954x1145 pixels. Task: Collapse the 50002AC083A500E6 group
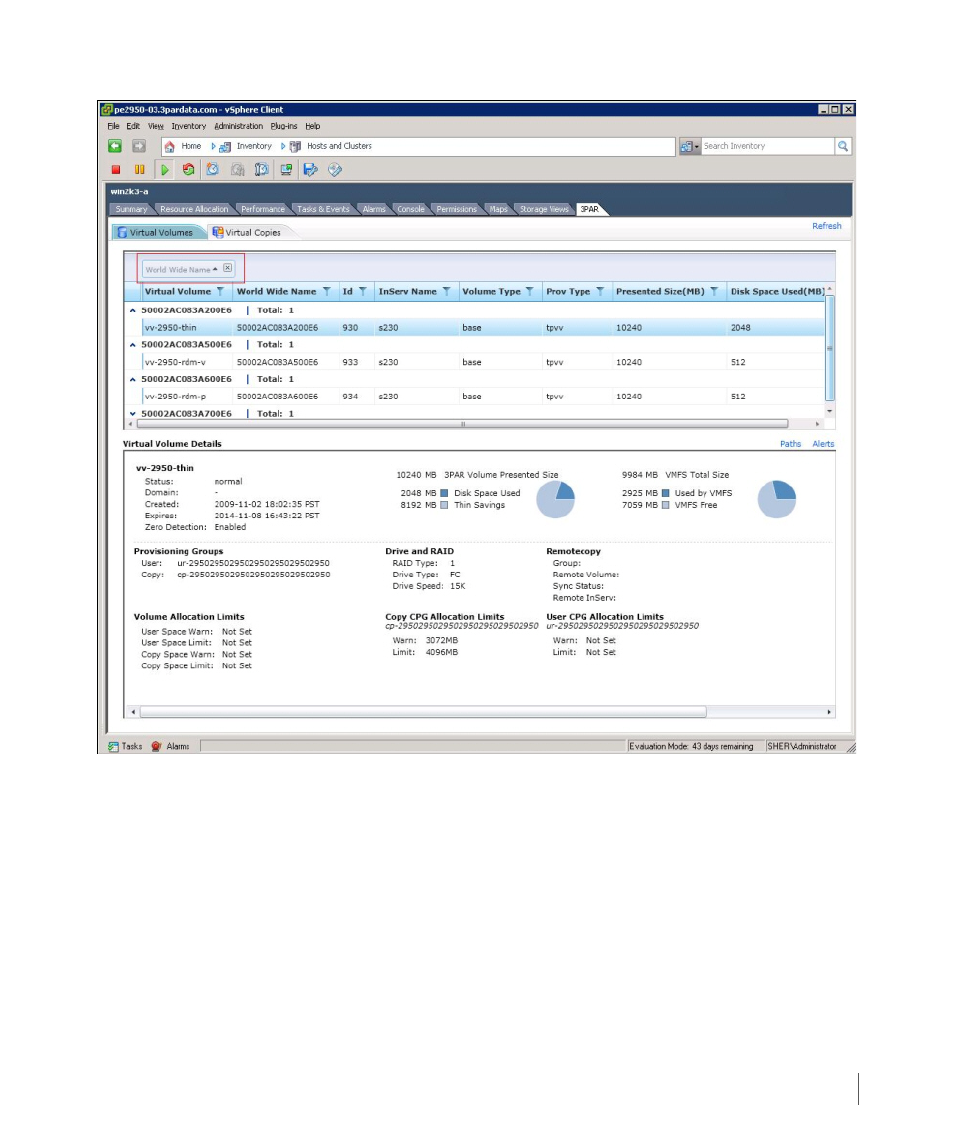[x=132, y=345]
